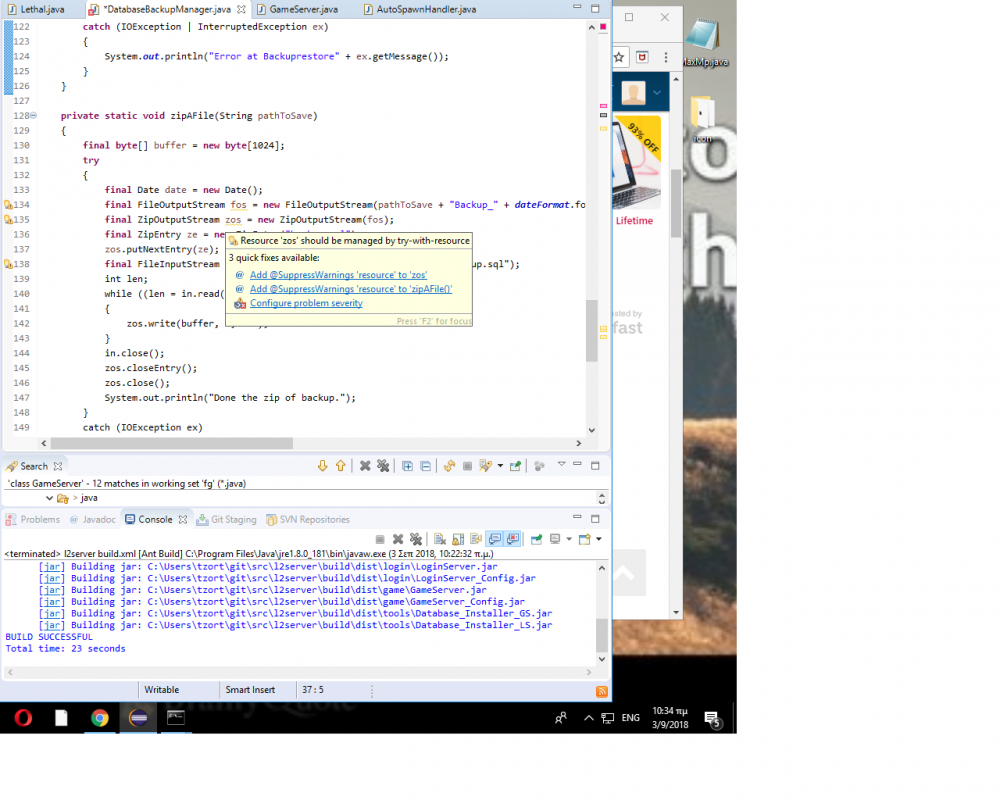Switch to the GameServer.java editor tab
This screenshot has height=800, width=1000.
coord(303,9)
